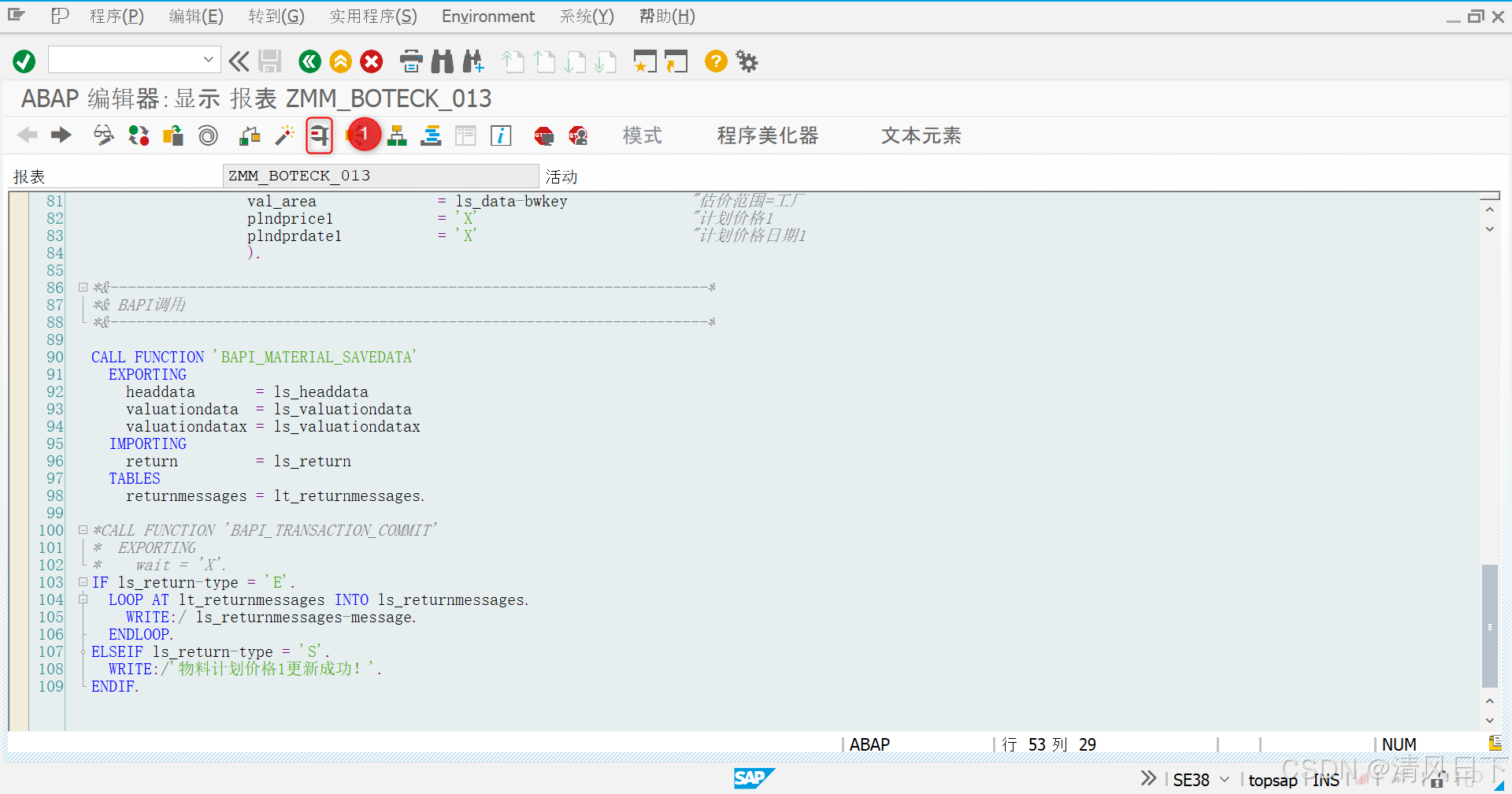
Task: Open the command field dropdown
Action: [209, 59]
